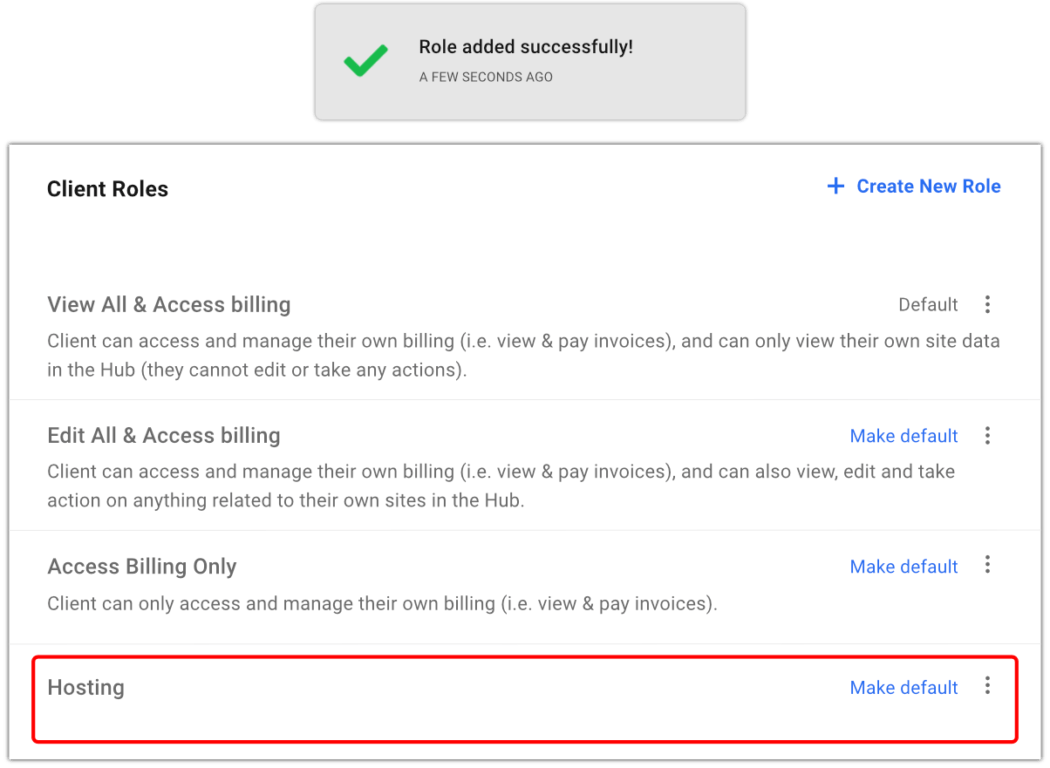Click the View All & Access billing description text
This screenshot has width=1050, height=768.
point(523,356)
